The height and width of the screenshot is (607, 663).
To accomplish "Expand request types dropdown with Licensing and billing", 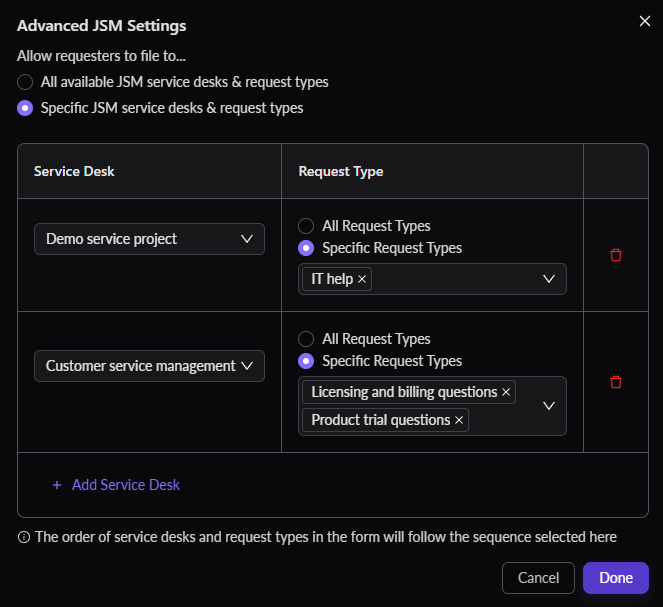I will click(x=548, y=406).
